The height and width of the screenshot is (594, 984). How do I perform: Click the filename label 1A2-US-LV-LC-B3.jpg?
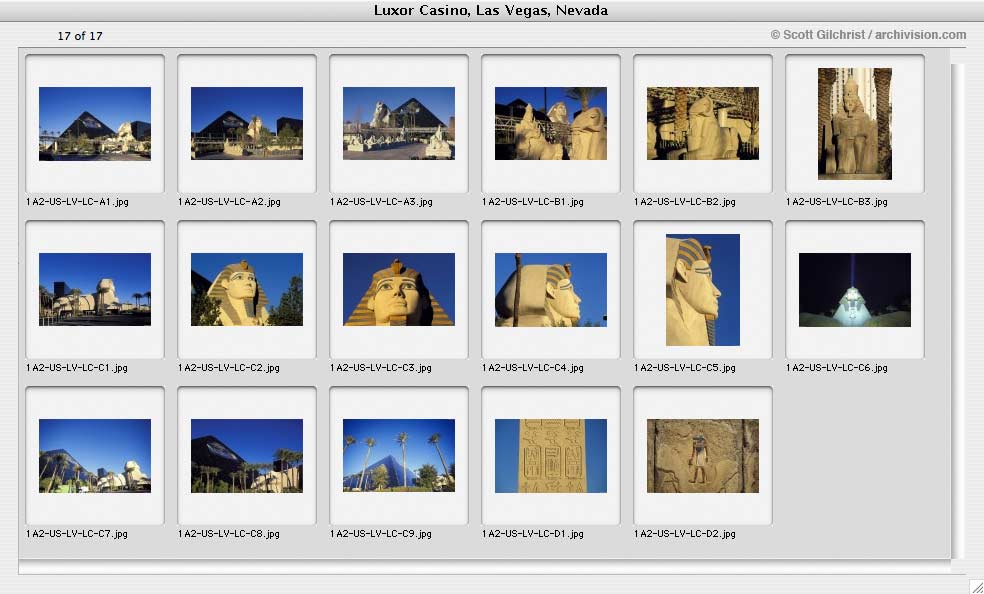837,202
